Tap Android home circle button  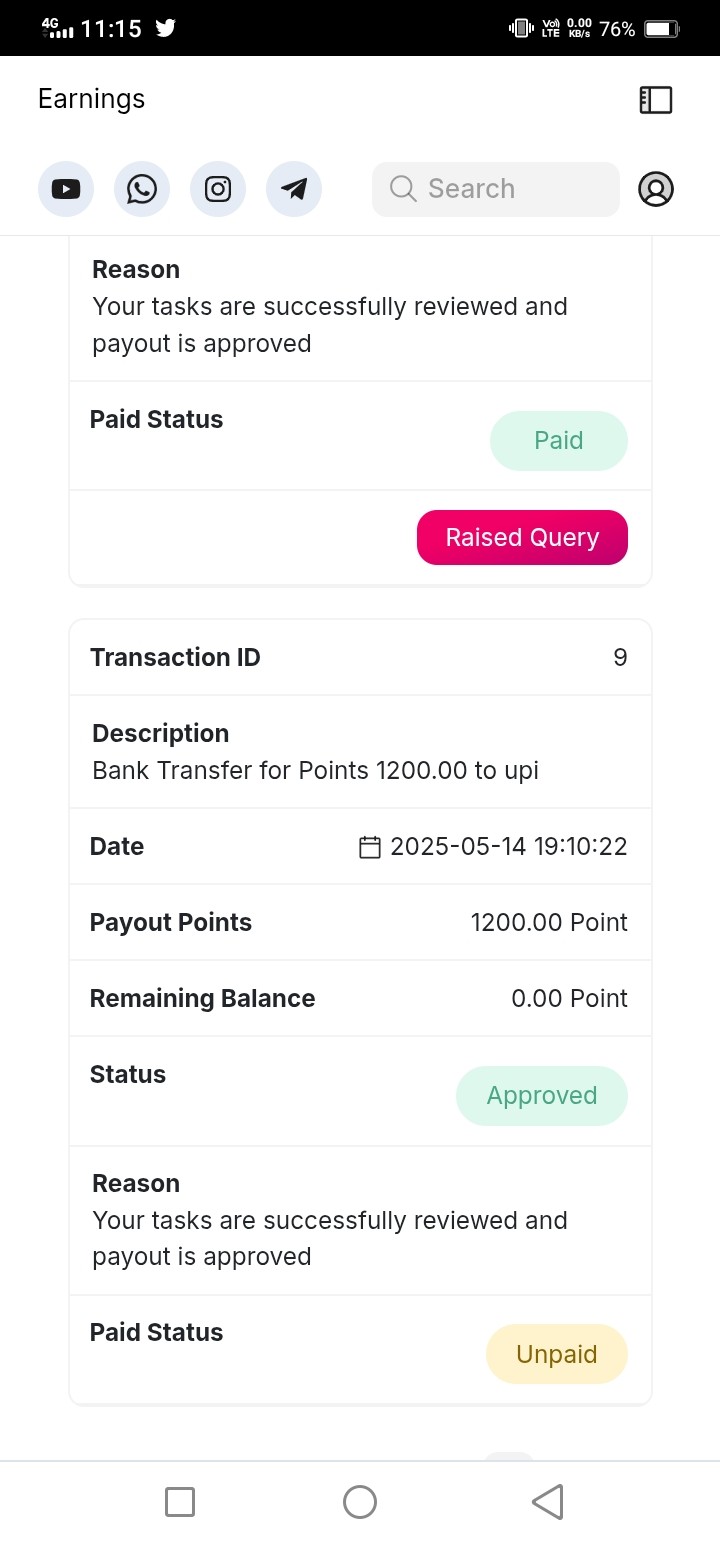click(360, 1501)
